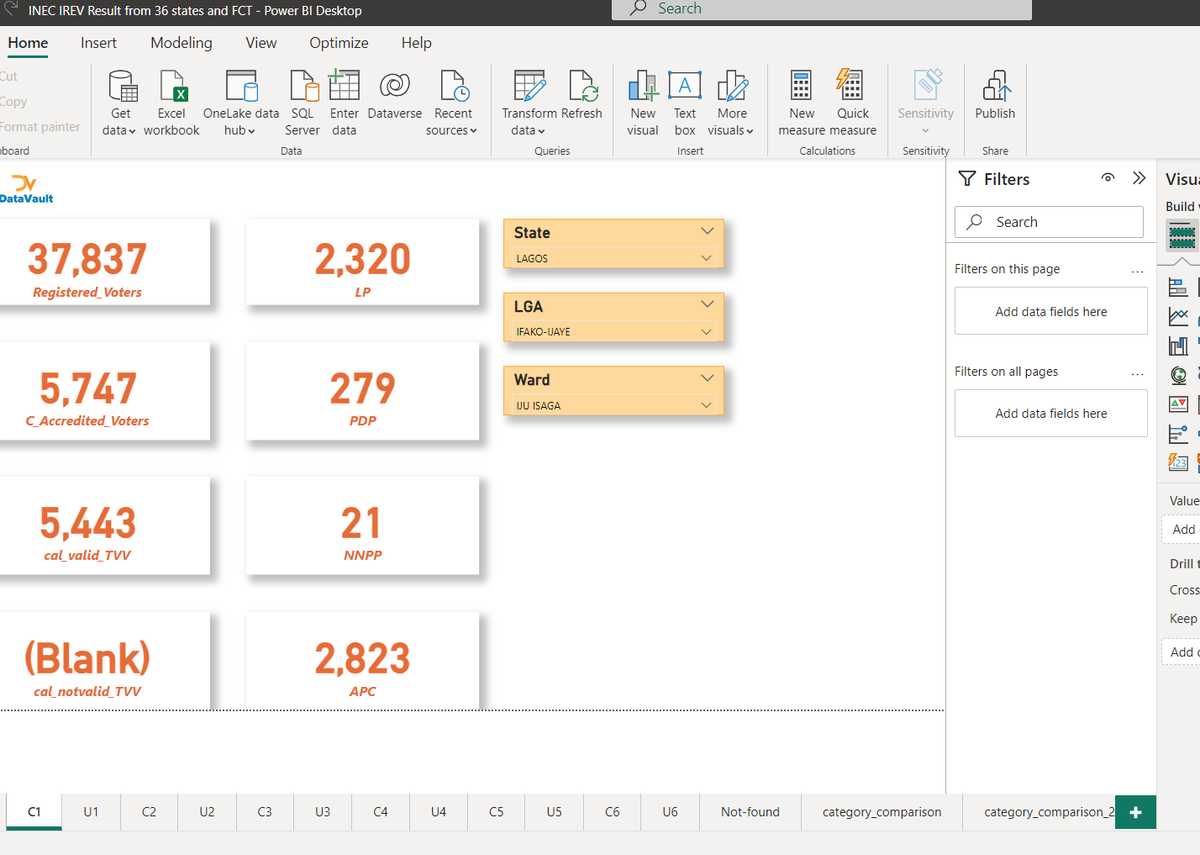Open Recent sources list

coord(452,104)
